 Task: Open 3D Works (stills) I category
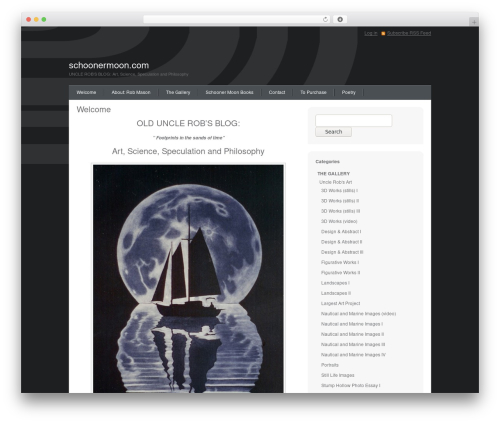pos(339,191)
